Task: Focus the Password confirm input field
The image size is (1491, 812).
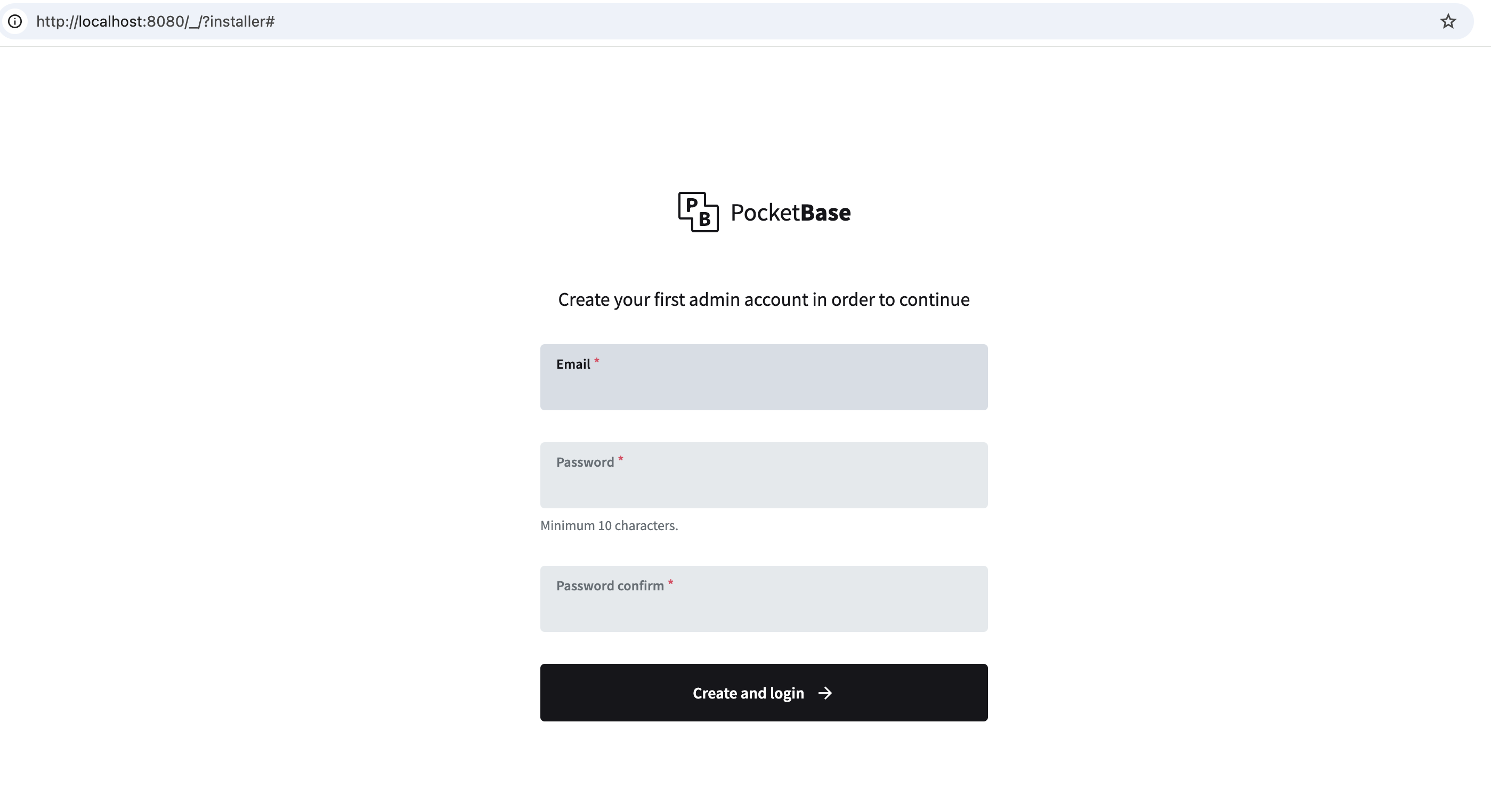Action: 764,608
